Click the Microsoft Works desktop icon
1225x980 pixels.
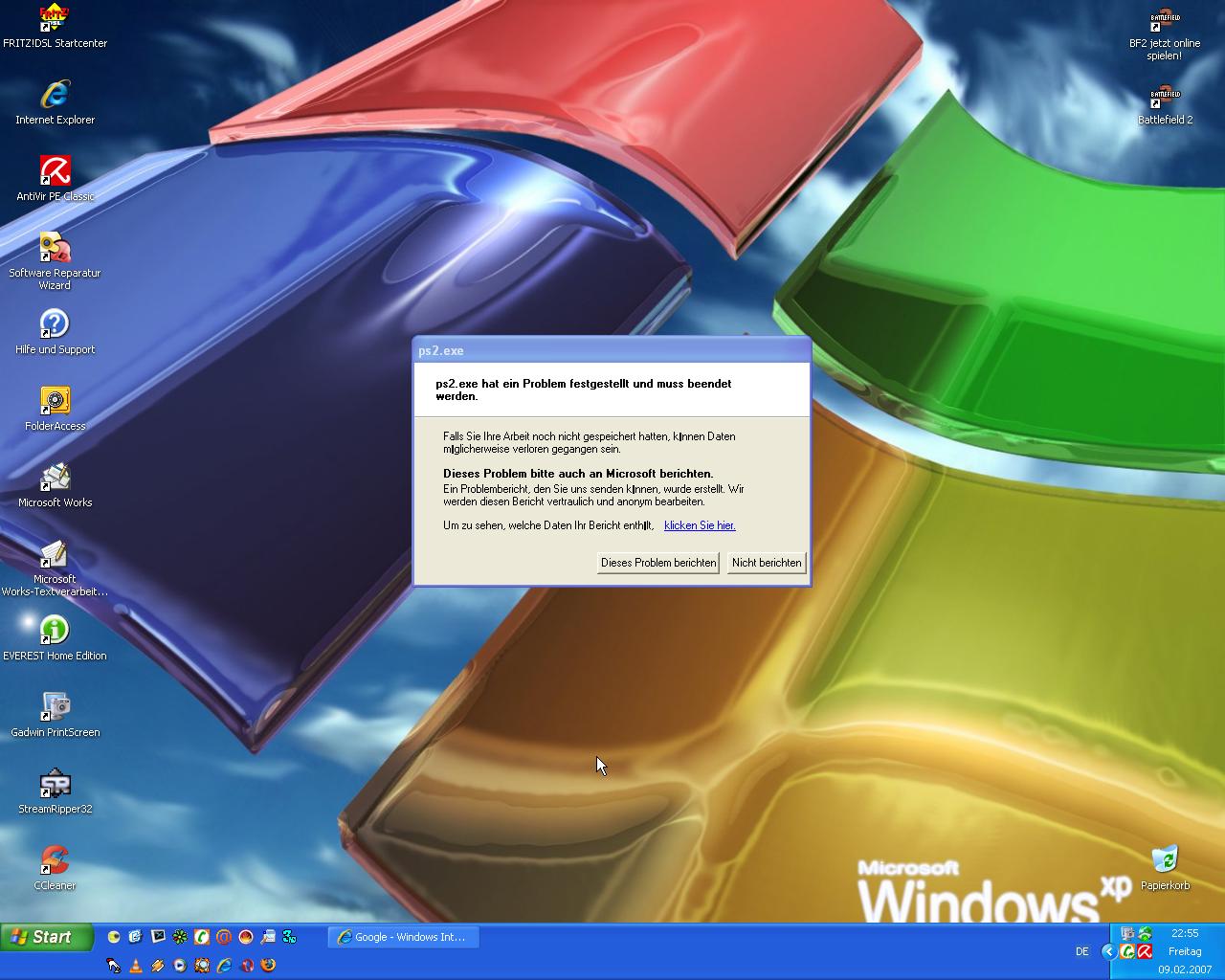(55, 485)
